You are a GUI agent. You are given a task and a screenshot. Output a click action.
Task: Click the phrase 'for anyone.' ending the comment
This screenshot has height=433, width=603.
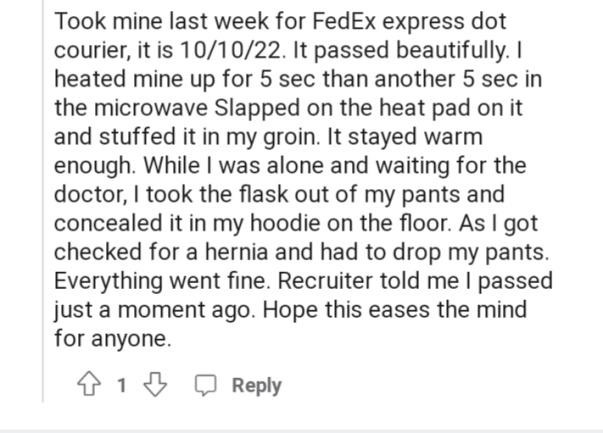(x=112, y=339)
